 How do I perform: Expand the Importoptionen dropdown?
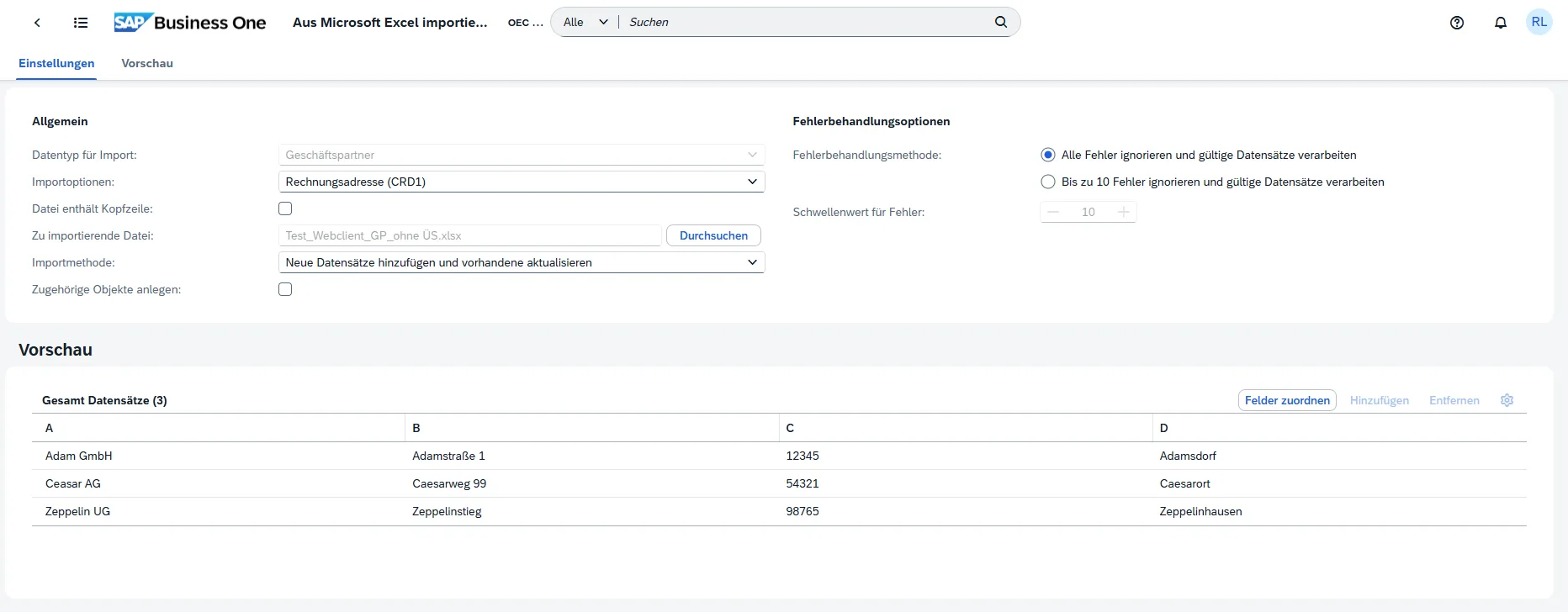(x=752, y=182)
